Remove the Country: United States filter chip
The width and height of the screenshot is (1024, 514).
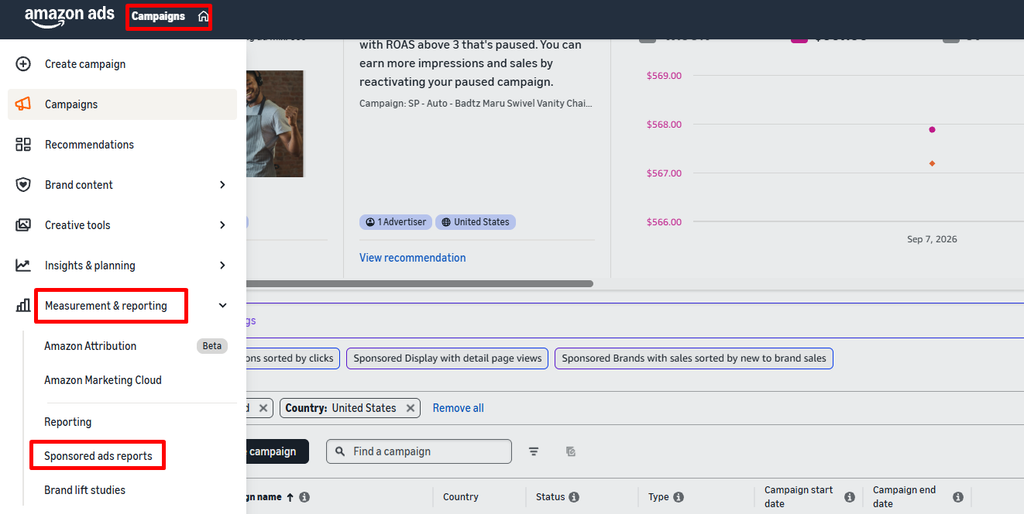click(410, 408)
